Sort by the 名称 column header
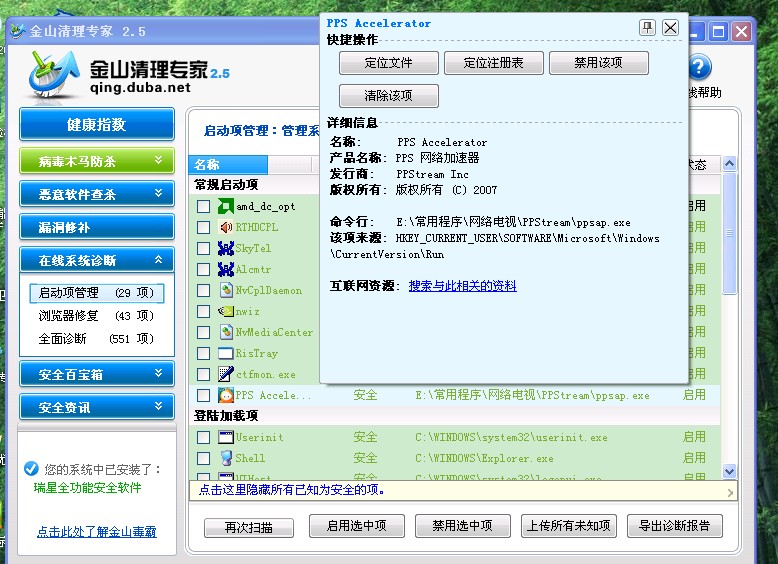Image resolution: width=778 pixels, height=564 pixels. [228, 164]
